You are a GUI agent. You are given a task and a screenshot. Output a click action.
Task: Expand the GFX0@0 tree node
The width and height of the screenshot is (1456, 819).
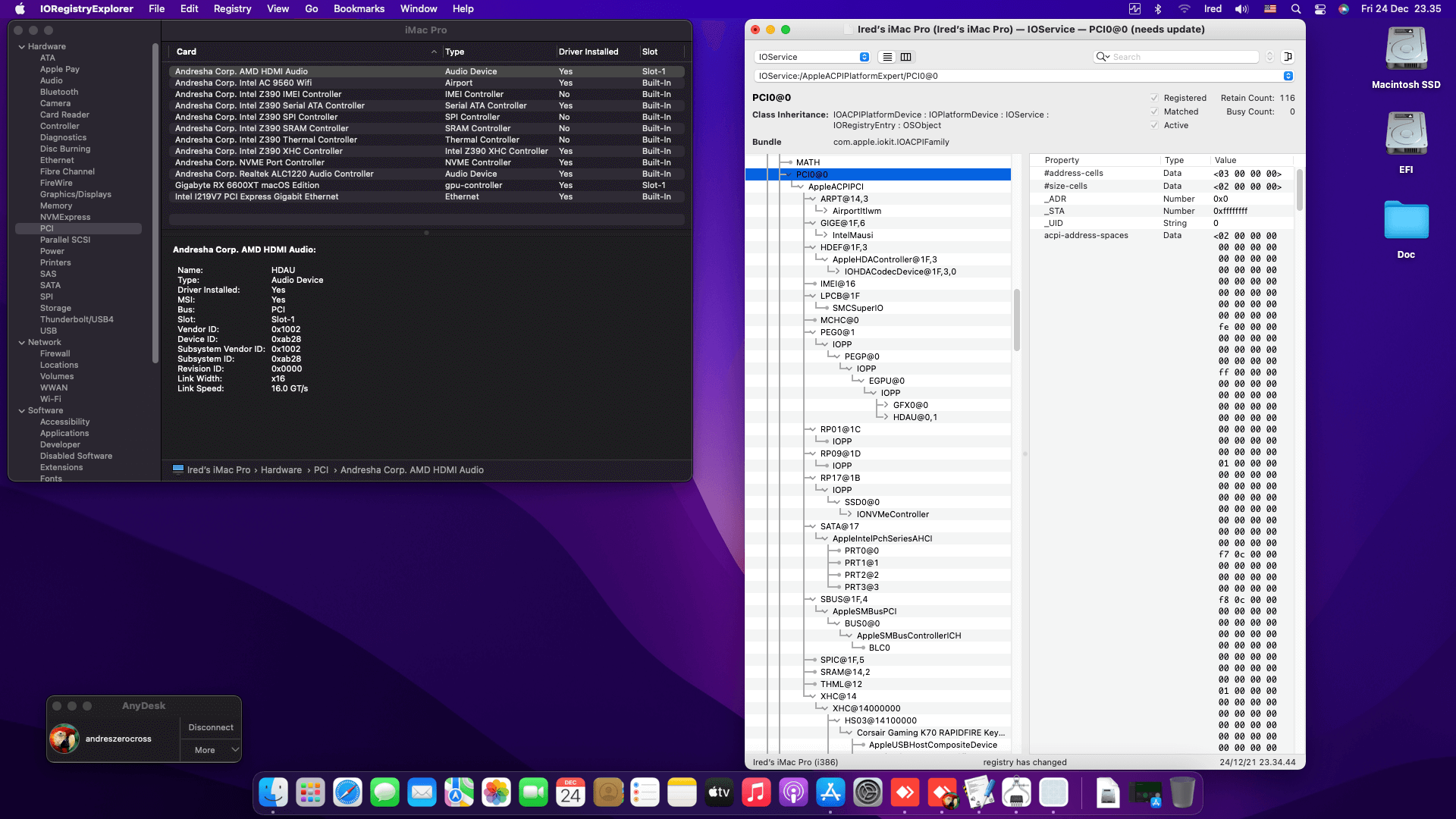pyautogui.click(x=885, y=405)
